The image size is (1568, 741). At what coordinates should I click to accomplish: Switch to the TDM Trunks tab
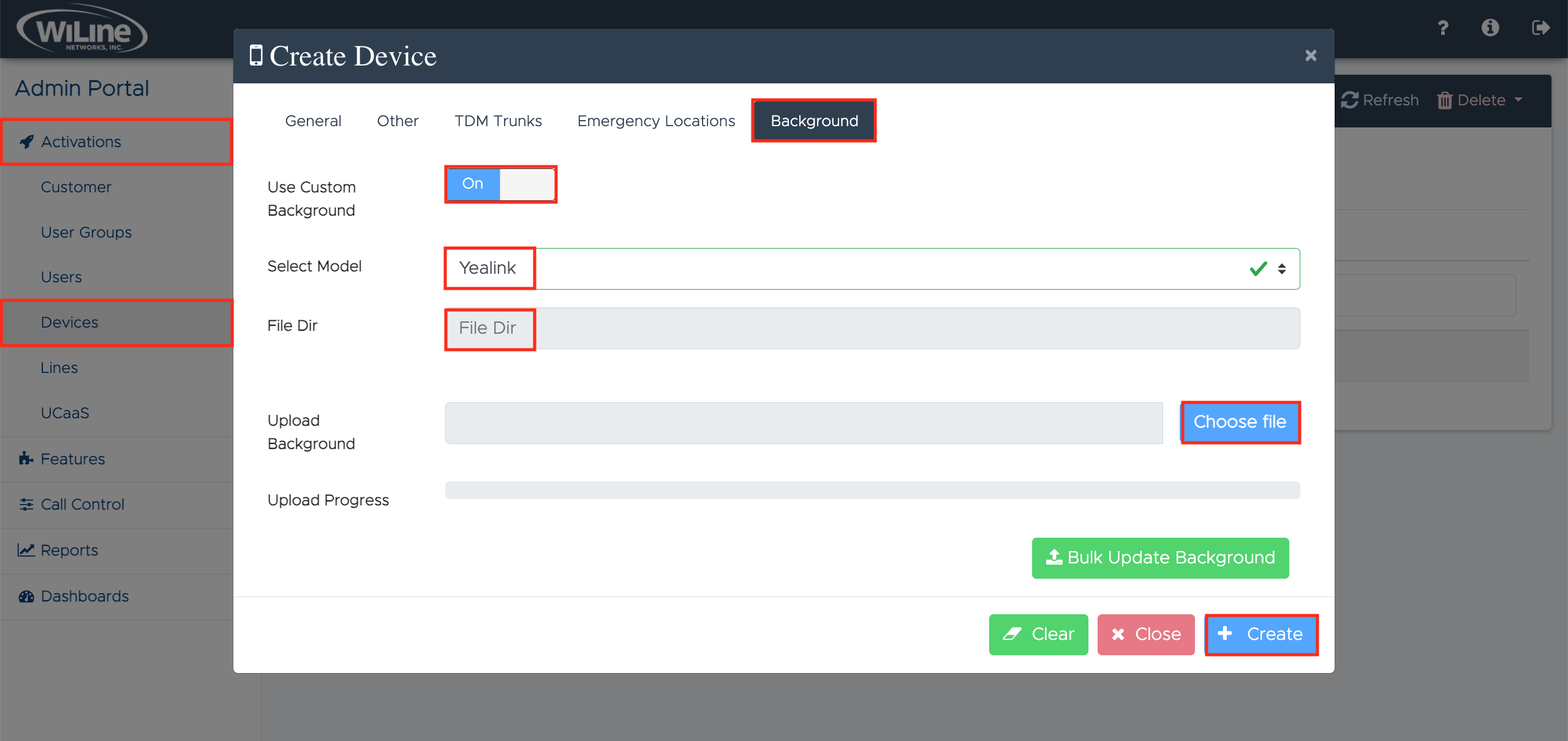pyautogui.click(x=498, y=121)
